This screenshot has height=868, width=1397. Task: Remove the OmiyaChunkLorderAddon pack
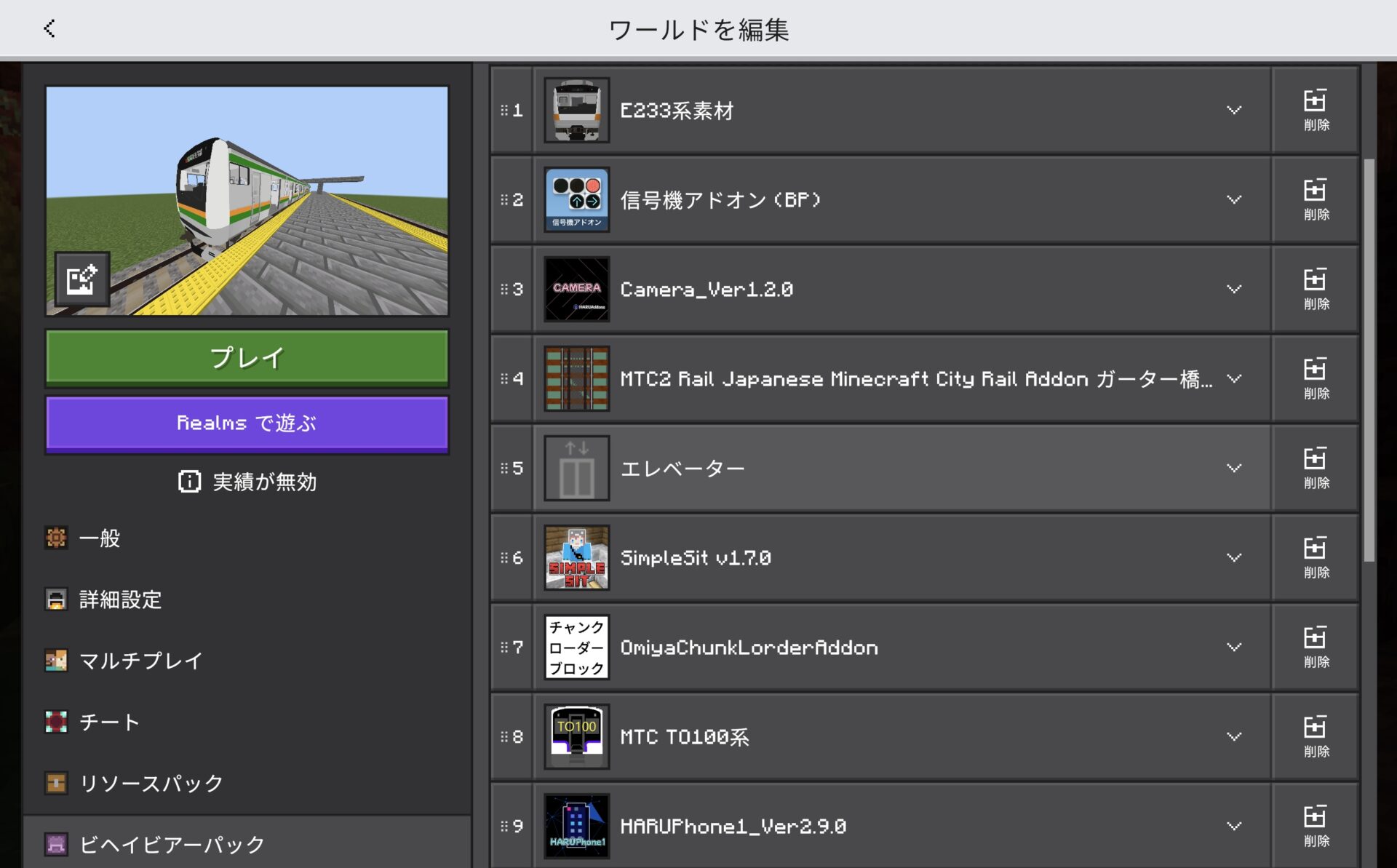[x=1316, y=647]
